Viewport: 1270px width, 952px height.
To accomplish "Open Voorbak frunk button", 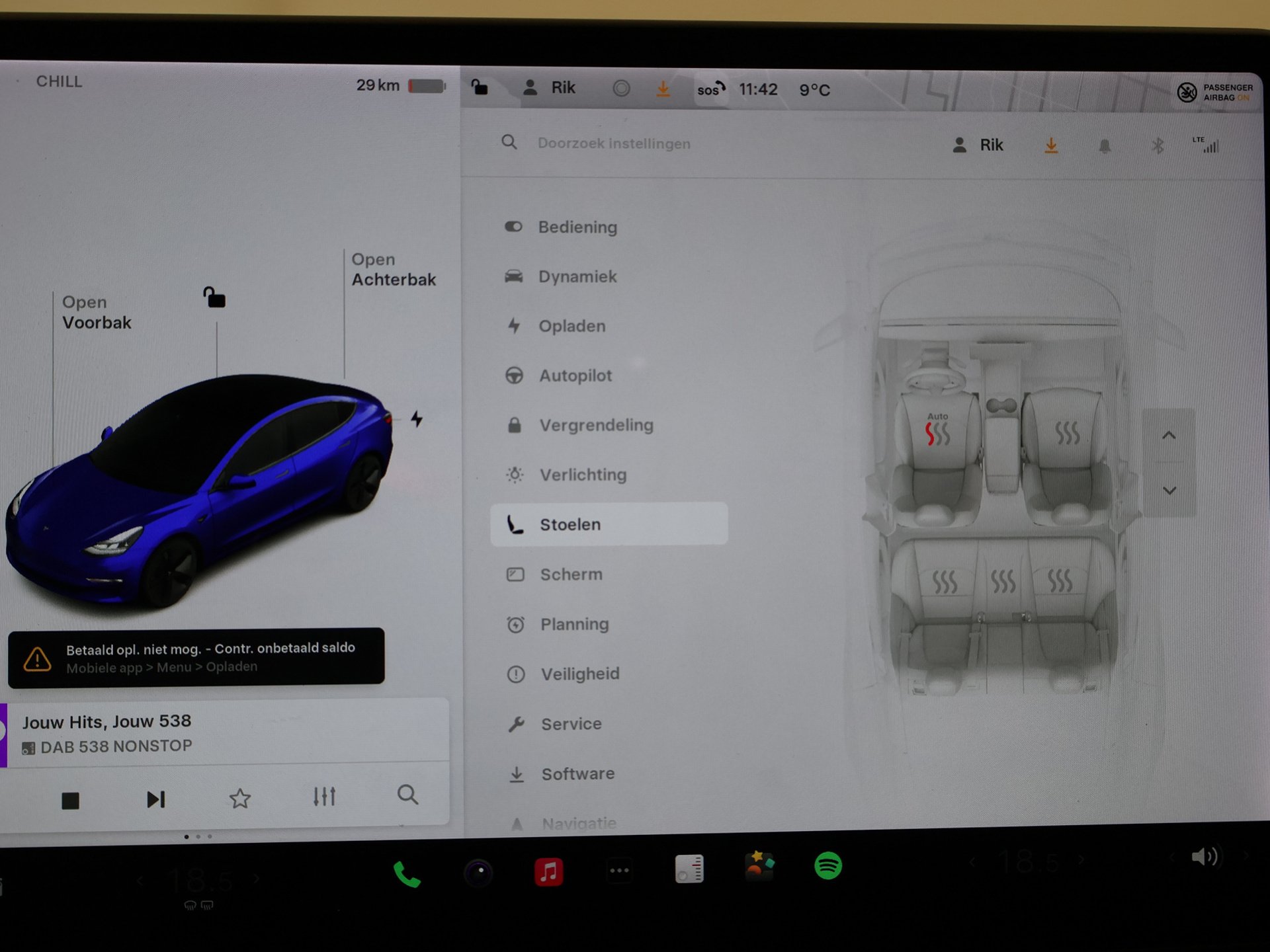I will click(97, 313).
